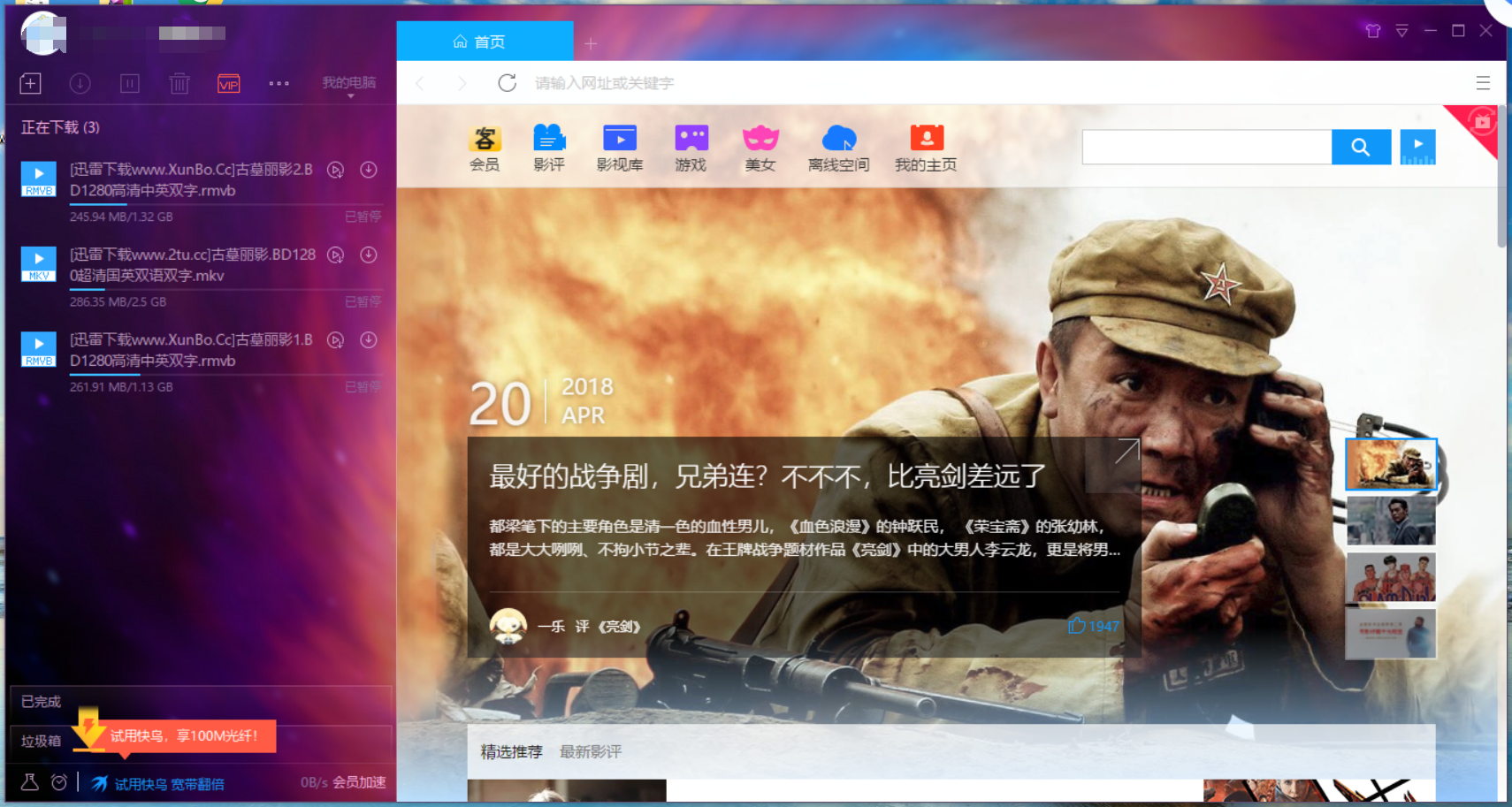Resume download of 古墓丽影.BD1280 mkv file
The height and width of the screenshot is (807, 1512).
click(x=369, y=255)
